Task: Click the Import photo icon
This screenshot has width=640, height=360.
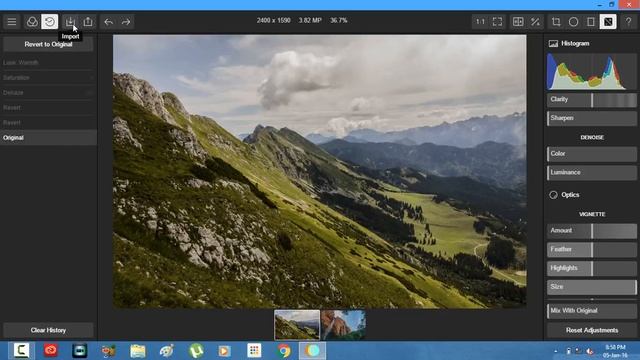Action: pyautogui.click(x=70, y=22)
